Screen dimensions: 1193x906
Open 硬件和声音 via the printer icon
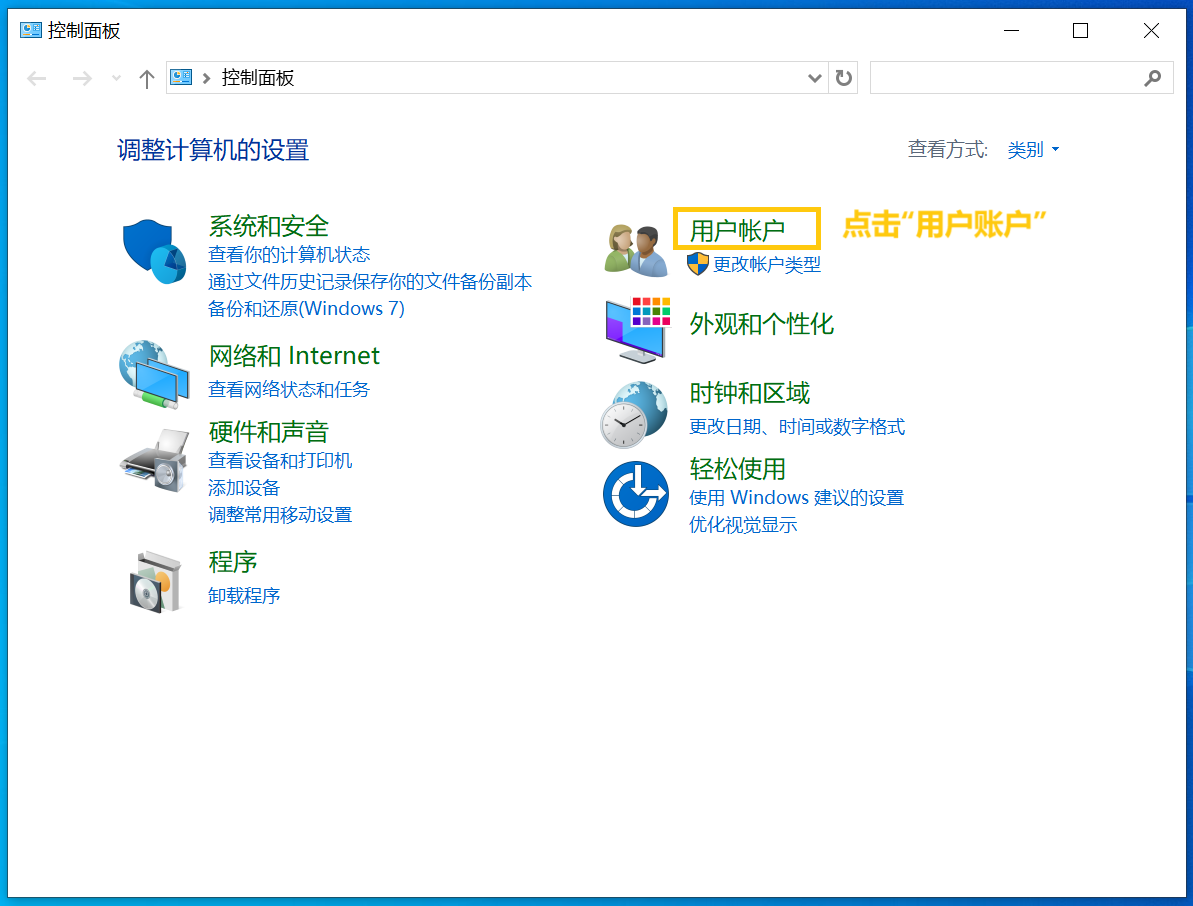(x=152, y=459)
